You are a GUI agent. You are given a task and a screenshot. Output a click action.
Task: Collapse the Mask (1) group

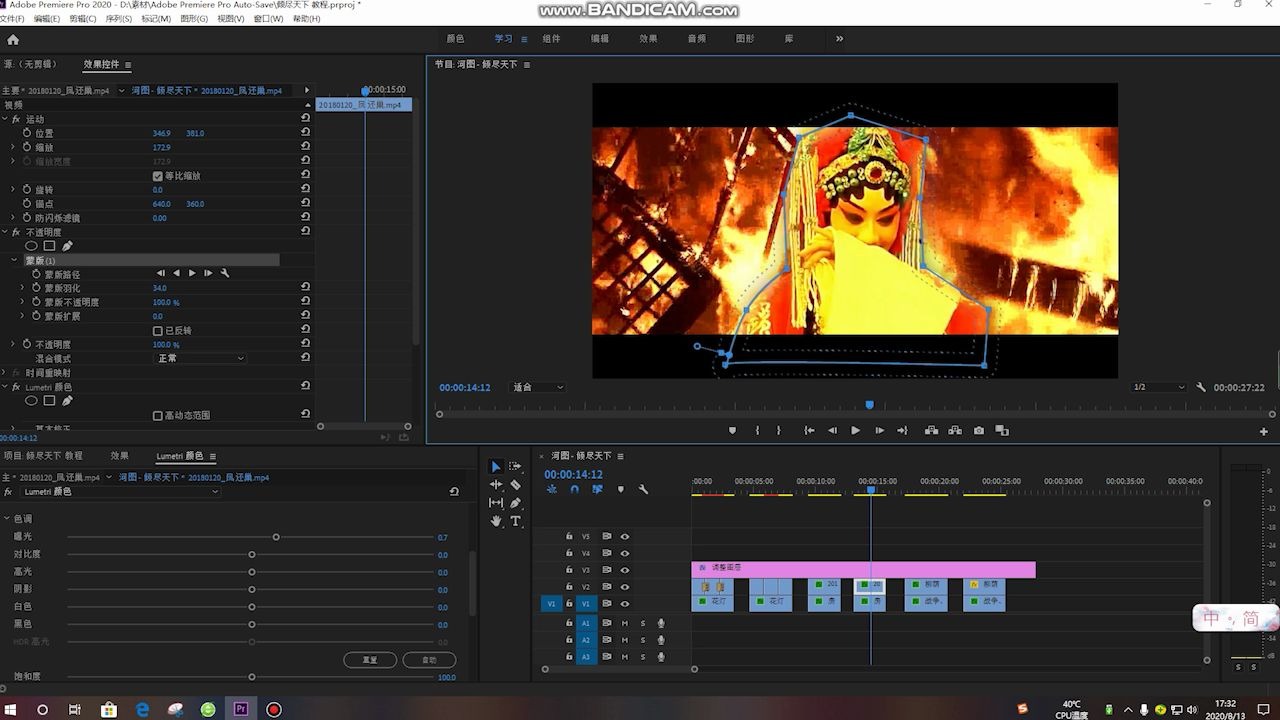pos(13,260)
